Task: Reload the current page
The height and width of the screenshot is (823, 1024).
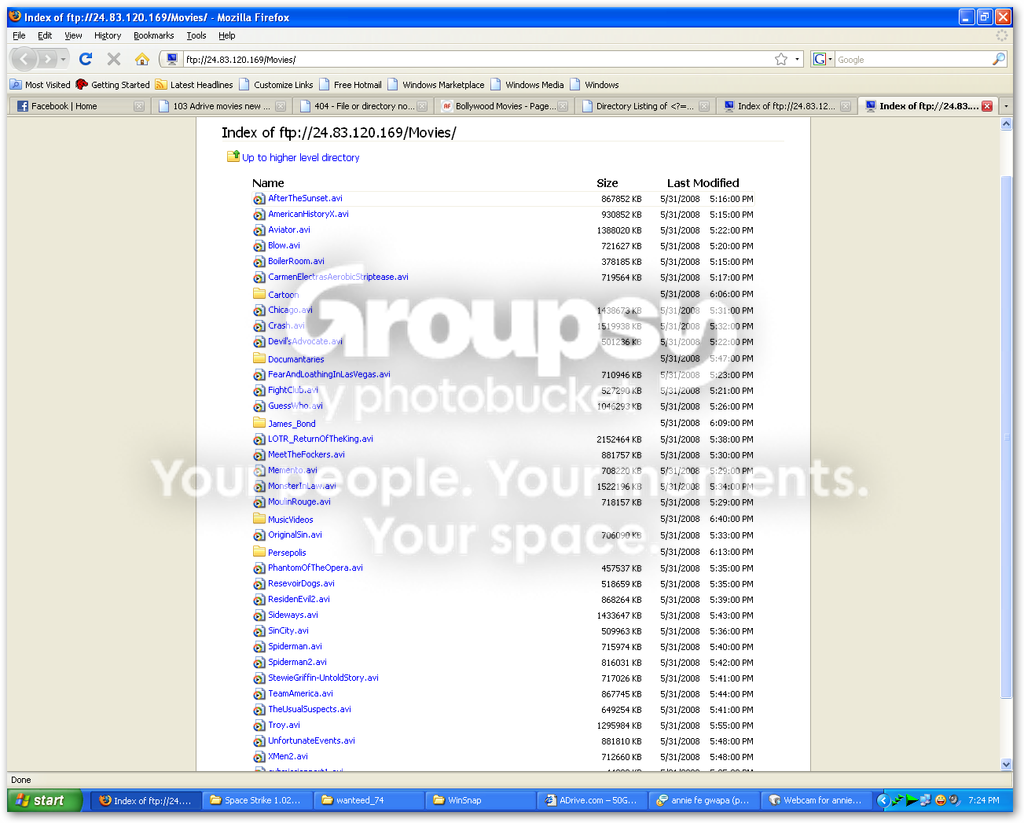Action: point(86,59)
